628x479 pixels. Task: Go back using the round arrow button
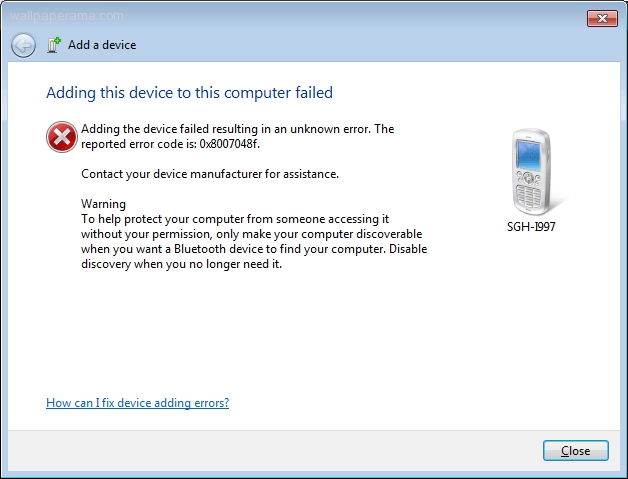(x=23, y=45)
